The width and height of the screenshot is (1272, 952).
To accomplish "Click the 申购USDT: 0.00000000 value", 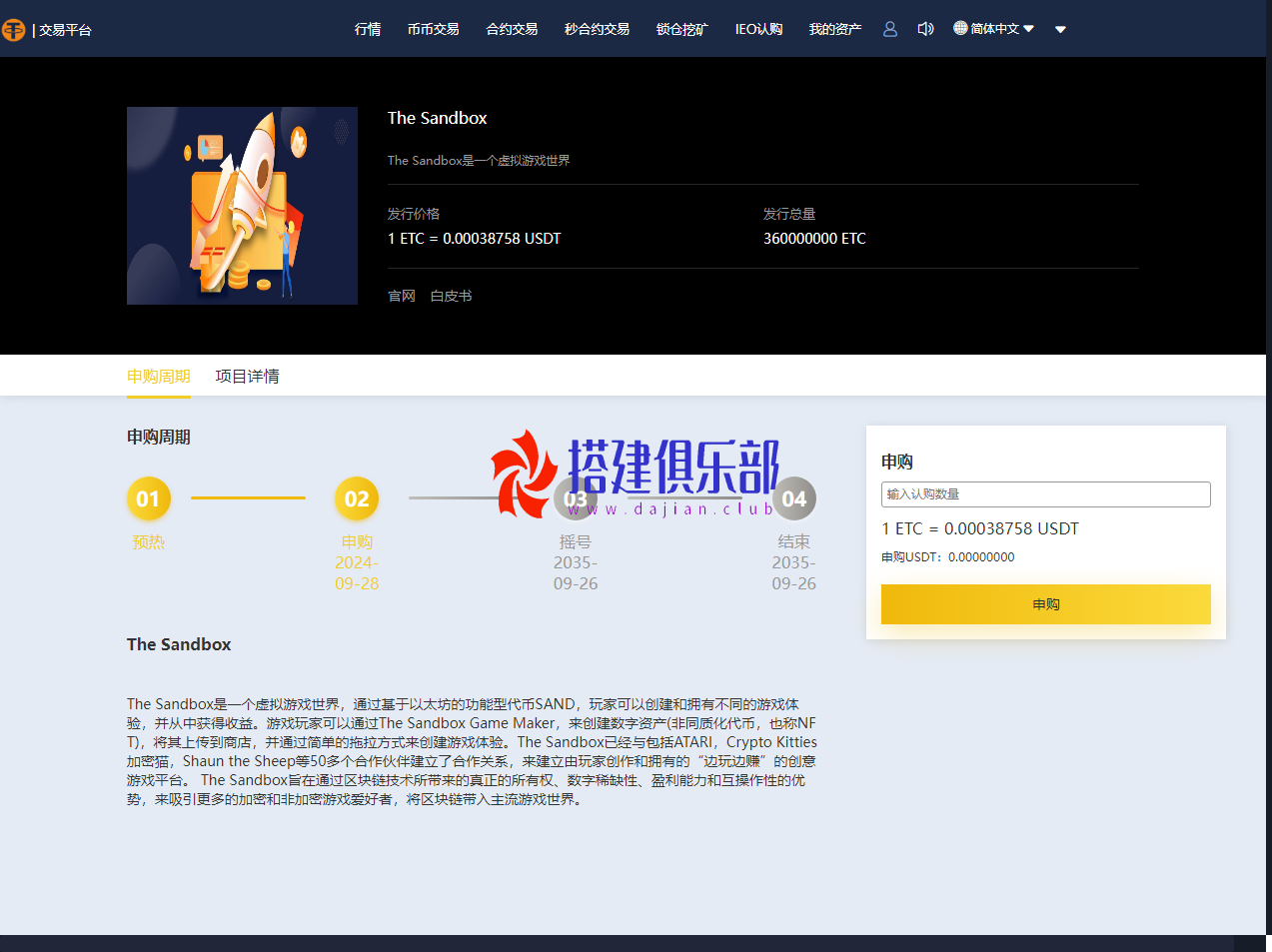I will pos(947,557).
